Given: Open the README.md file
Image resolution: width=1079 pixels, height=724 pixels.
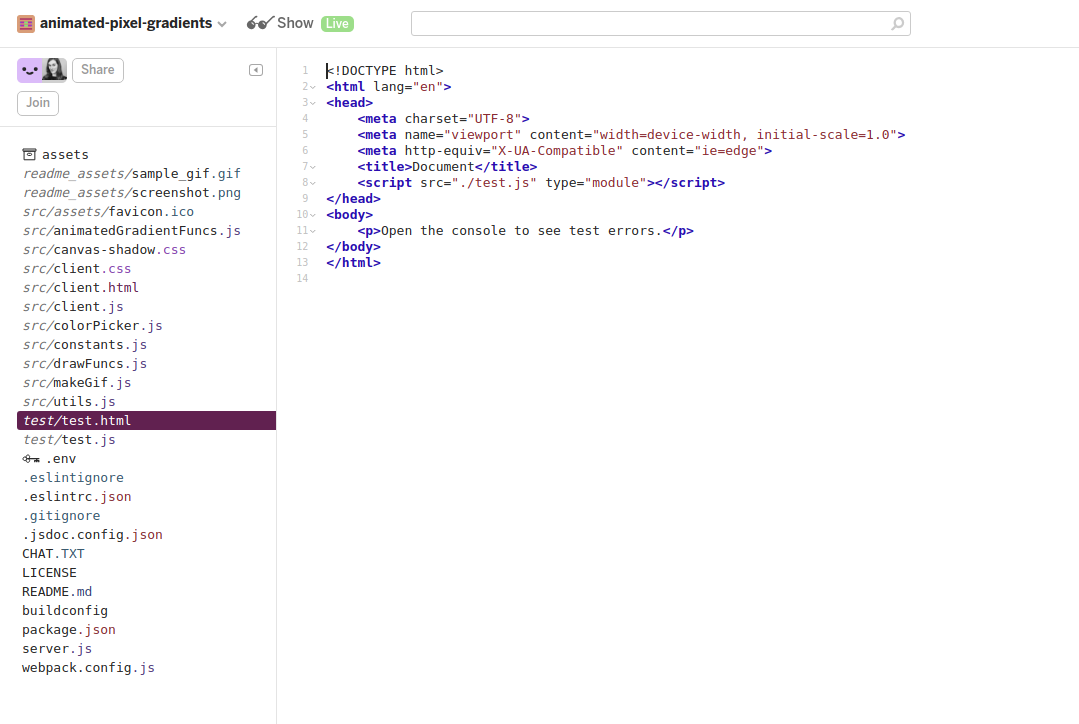Looking at the screenshot, I should (57, 592).
